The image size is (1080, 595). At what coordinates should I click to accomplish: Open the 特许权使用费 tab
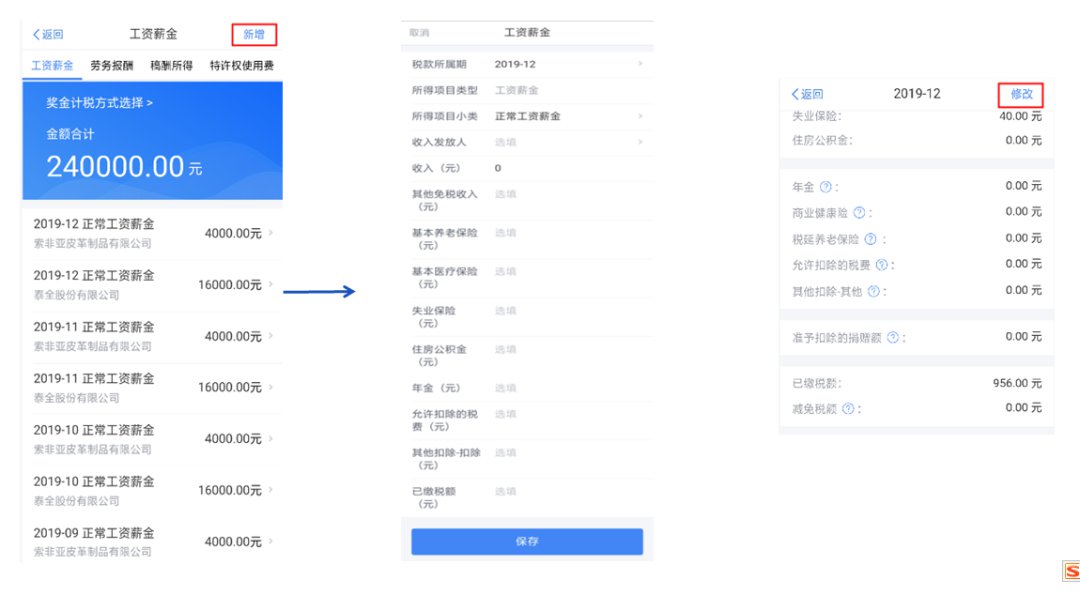[241, 66]
